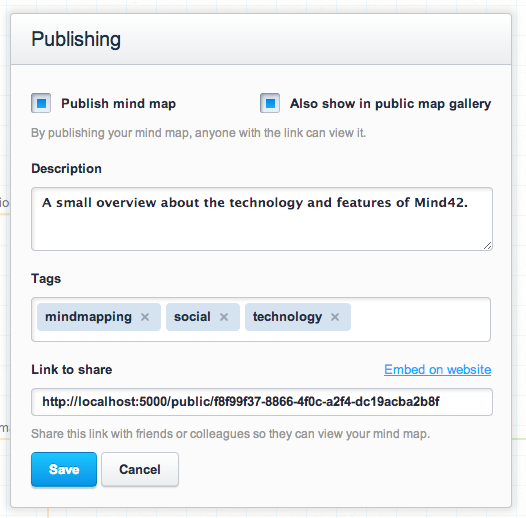Click the Publishing dialog title bar

(261, 39)
